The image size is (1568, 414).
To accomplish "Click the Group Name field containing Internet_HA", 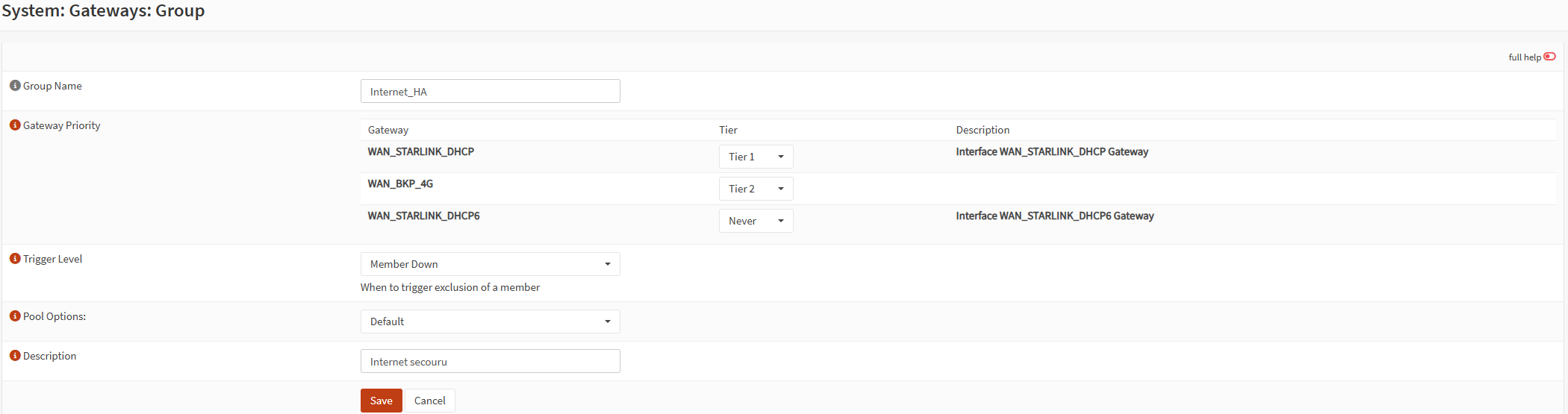I will [490, 91].
